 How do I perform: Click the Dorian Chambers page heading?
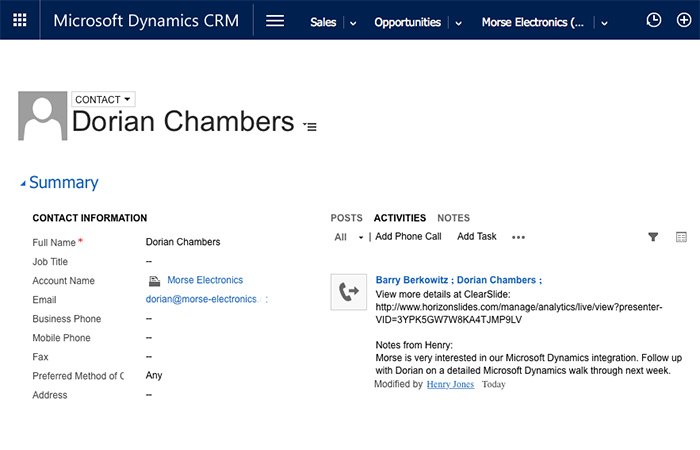click(x=183, y=121)
